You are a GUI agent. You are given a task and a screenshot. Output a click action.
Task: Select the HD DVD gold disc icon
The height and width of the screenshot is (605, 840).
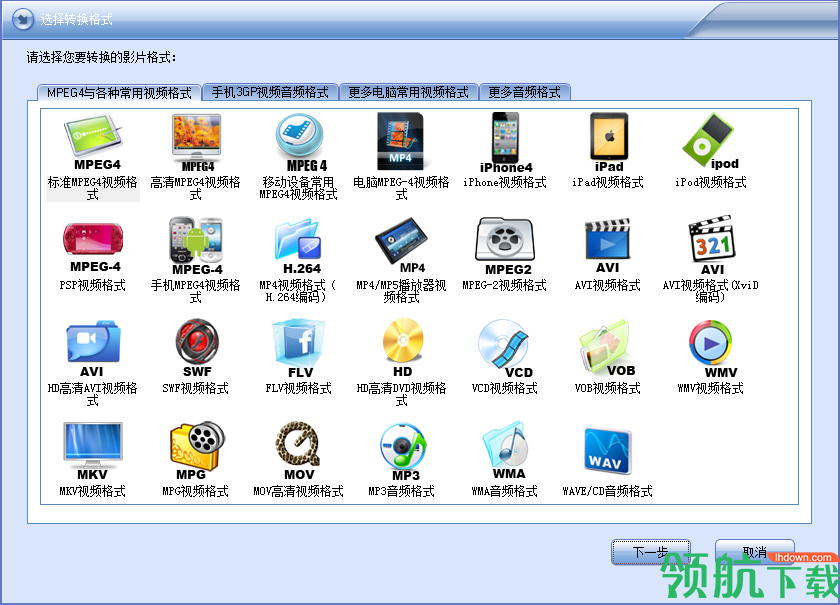point(403,348)
